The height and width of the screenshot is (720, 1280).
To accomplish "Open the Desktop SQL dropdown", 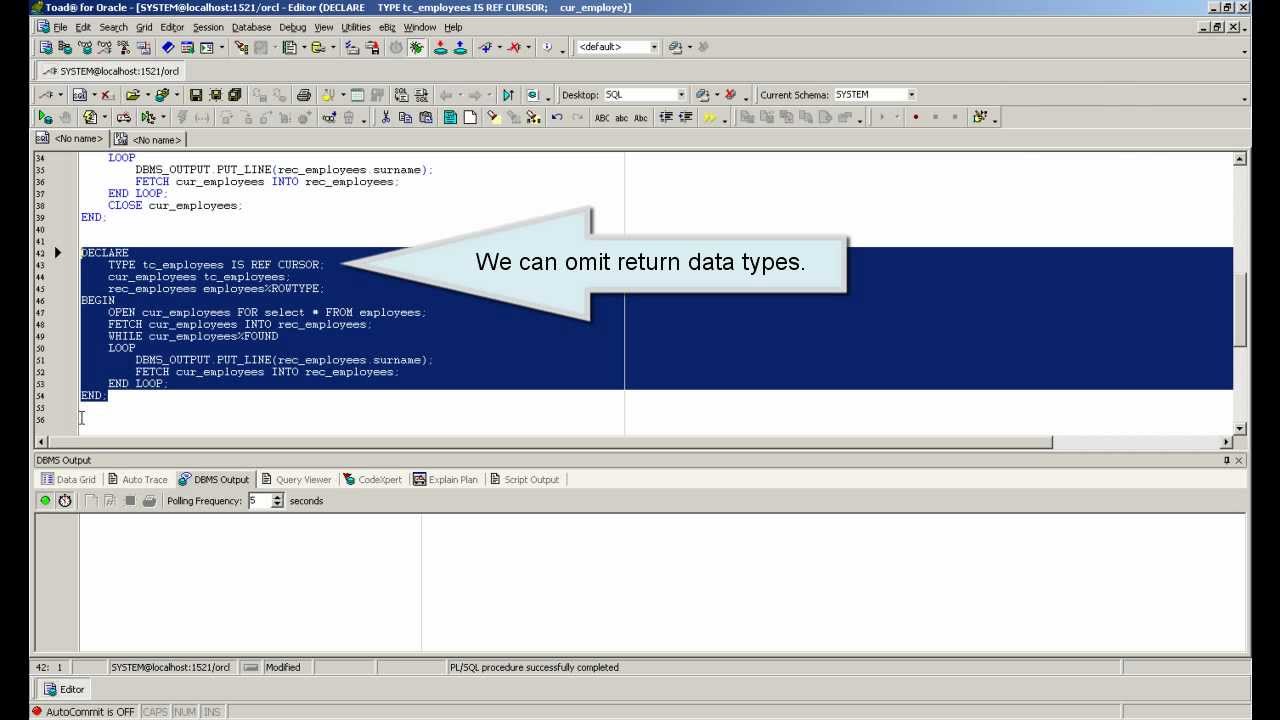I will point(681,95).
